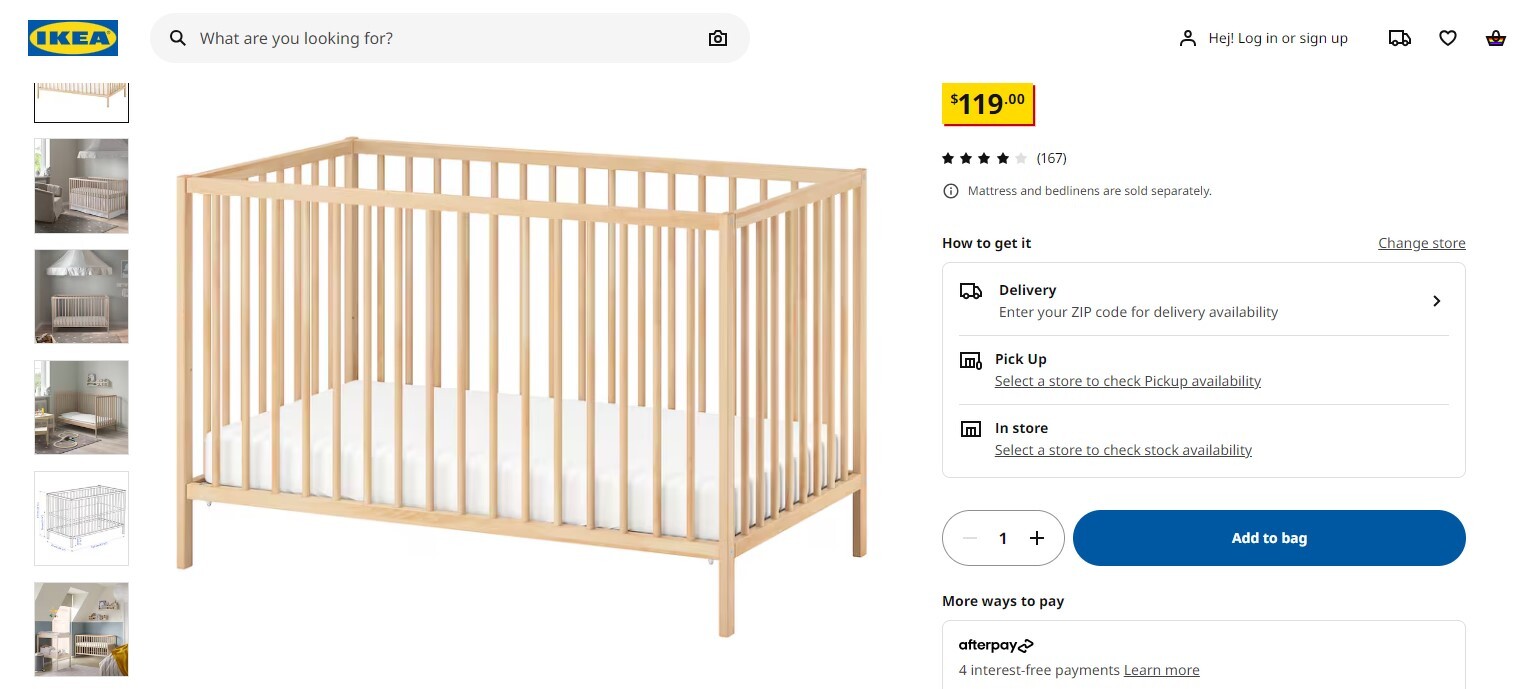The width and height of the screenshot is (1534, 689).
Task: Open Afterpay Learn more link
Action: coord(1161,670)
